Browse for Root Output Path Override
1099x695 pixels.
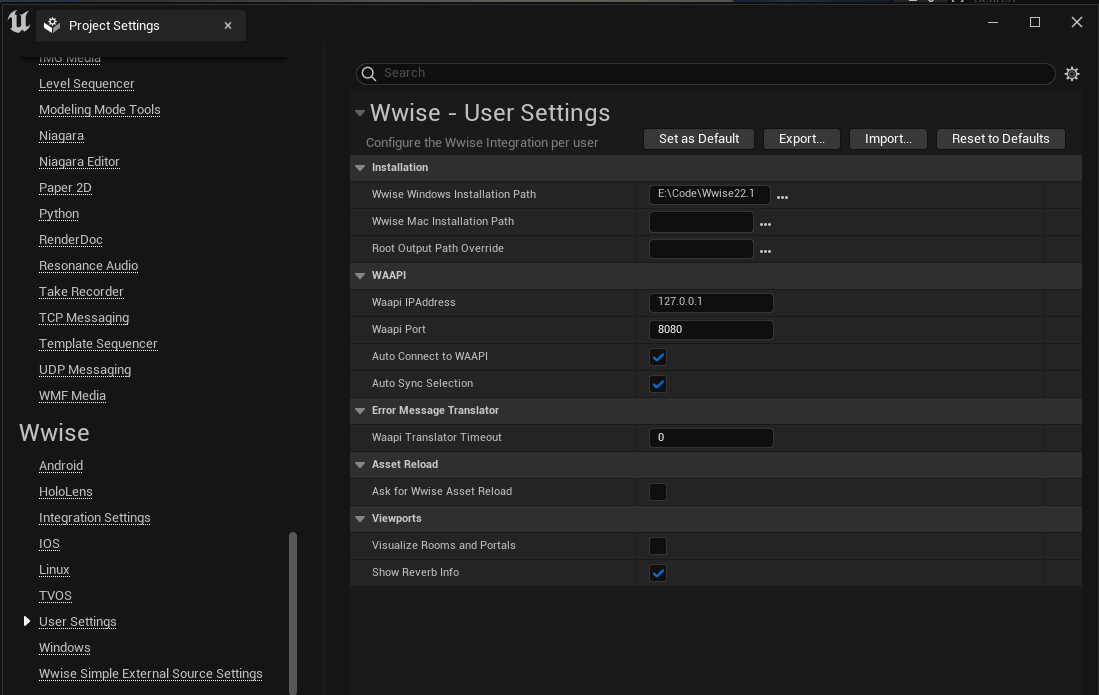[x=765, y=251]
